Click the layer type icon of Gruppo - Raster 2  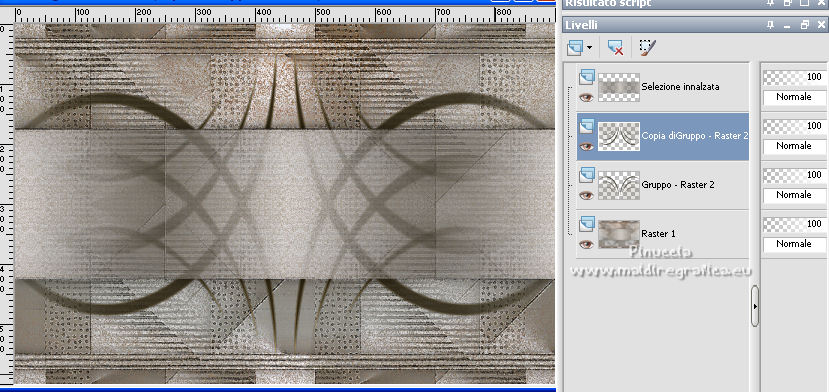pos(586,176)
